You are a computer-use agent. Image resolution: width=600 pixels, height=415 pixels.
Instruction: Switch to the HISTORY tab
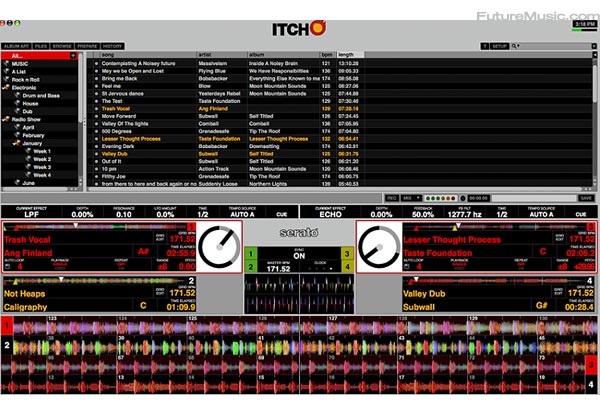click(112, 46)
